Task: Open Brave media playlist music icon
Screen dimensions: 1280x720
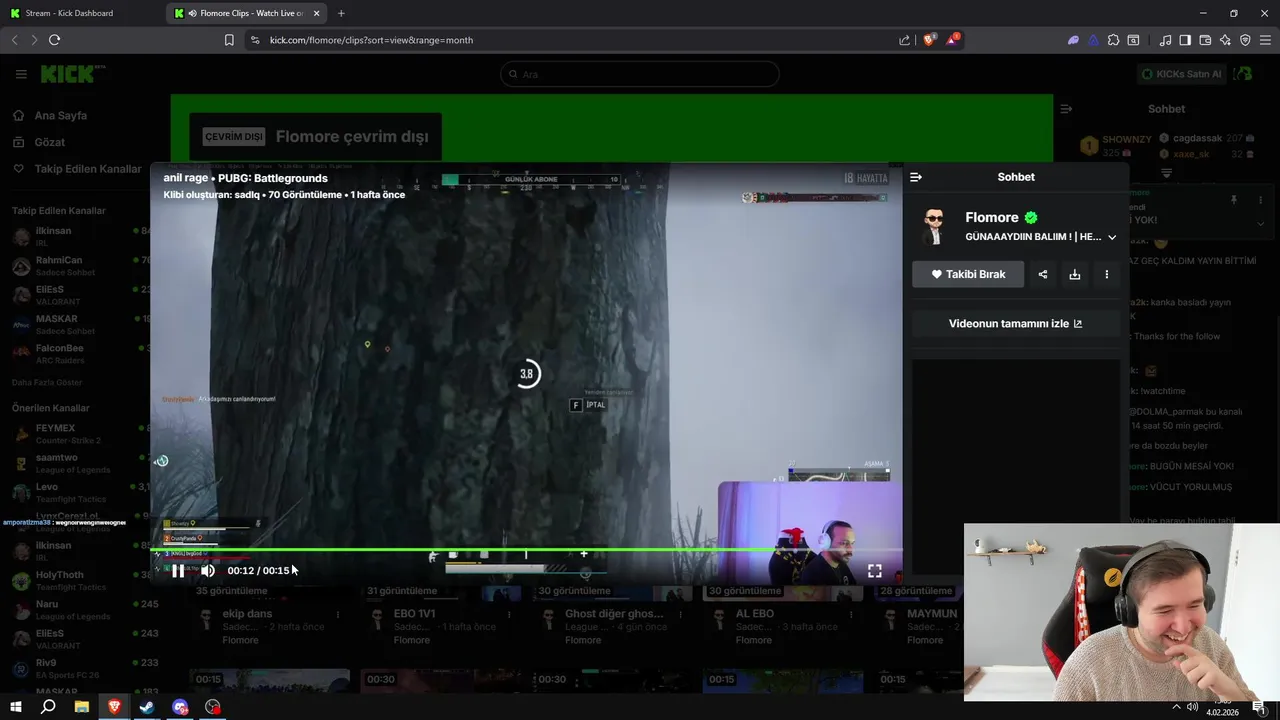Action: coord(1165,40)
